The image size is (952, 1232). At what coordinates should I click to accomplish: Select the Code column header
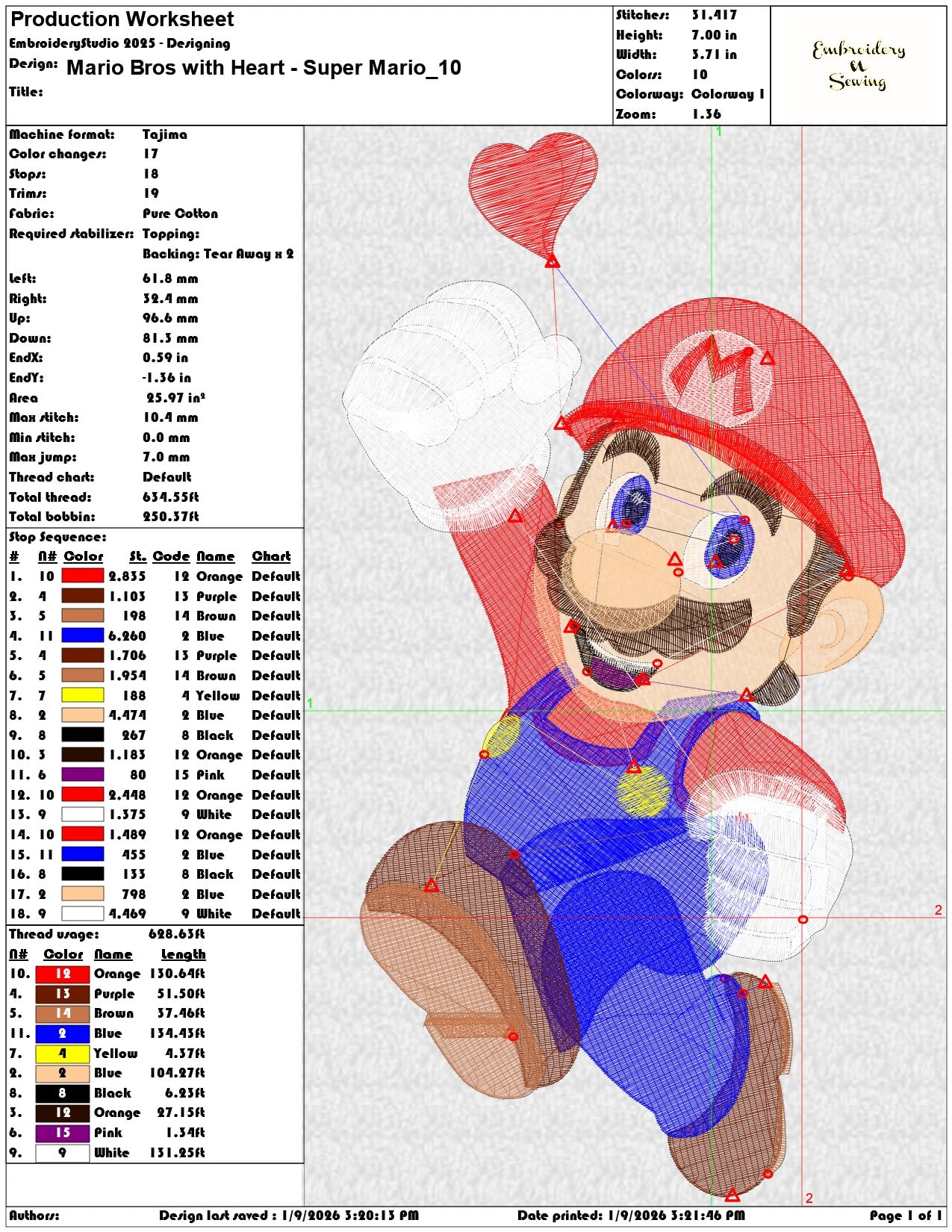[172, 556]
